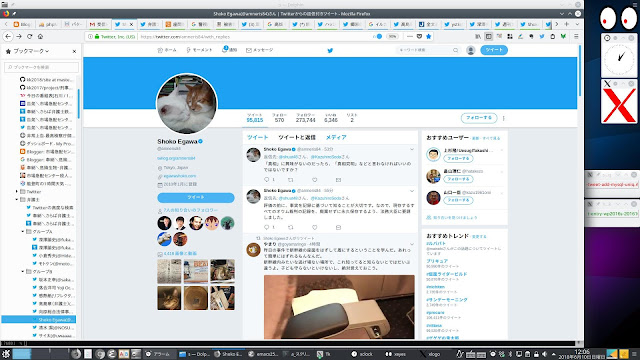Open the photo in the retweeted tweet

point(339,307)
